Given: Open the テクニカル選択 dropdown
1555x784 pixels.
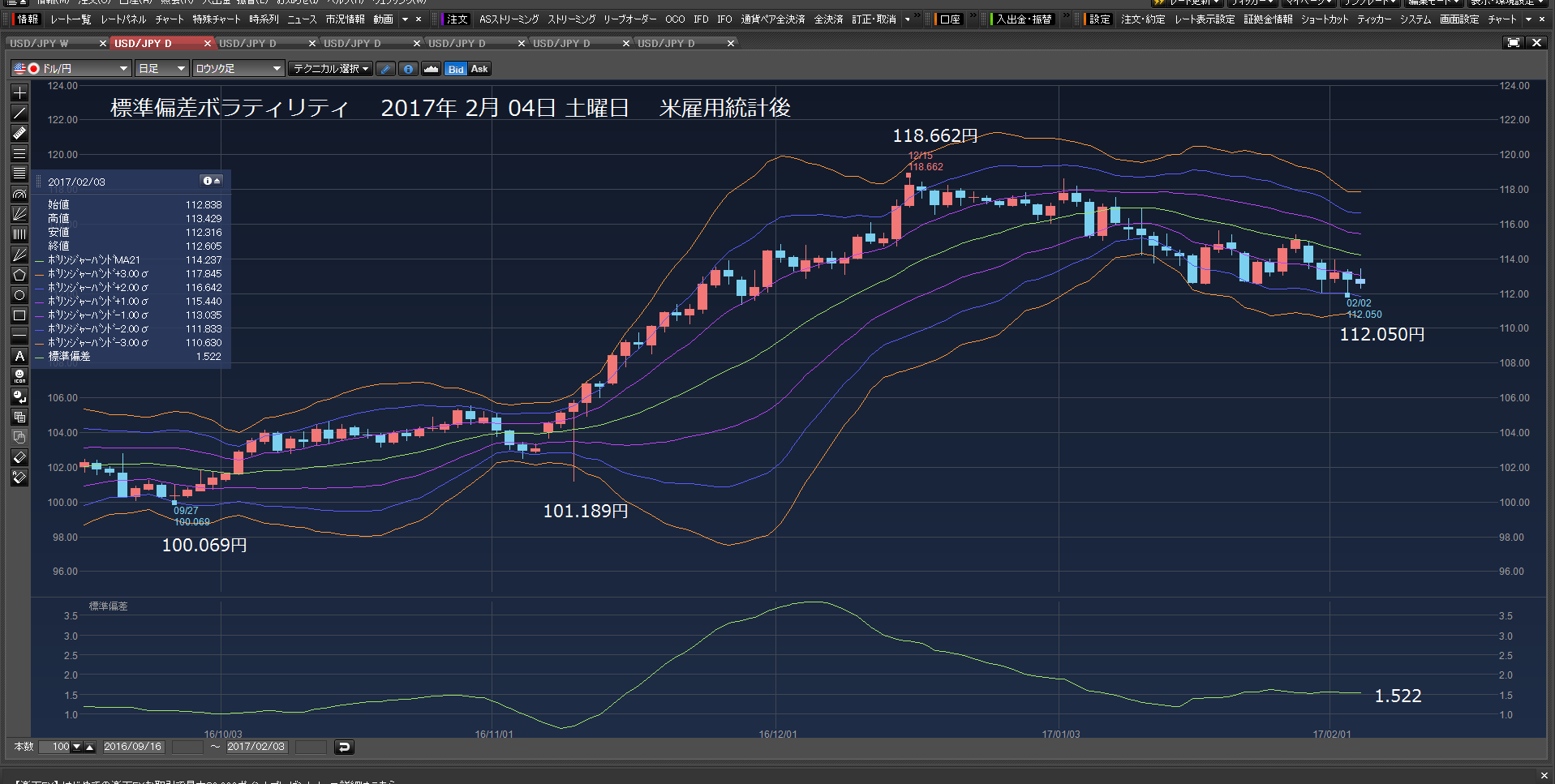Looking at the screenshot, I should pyautogui.click(x=331, y=69).
